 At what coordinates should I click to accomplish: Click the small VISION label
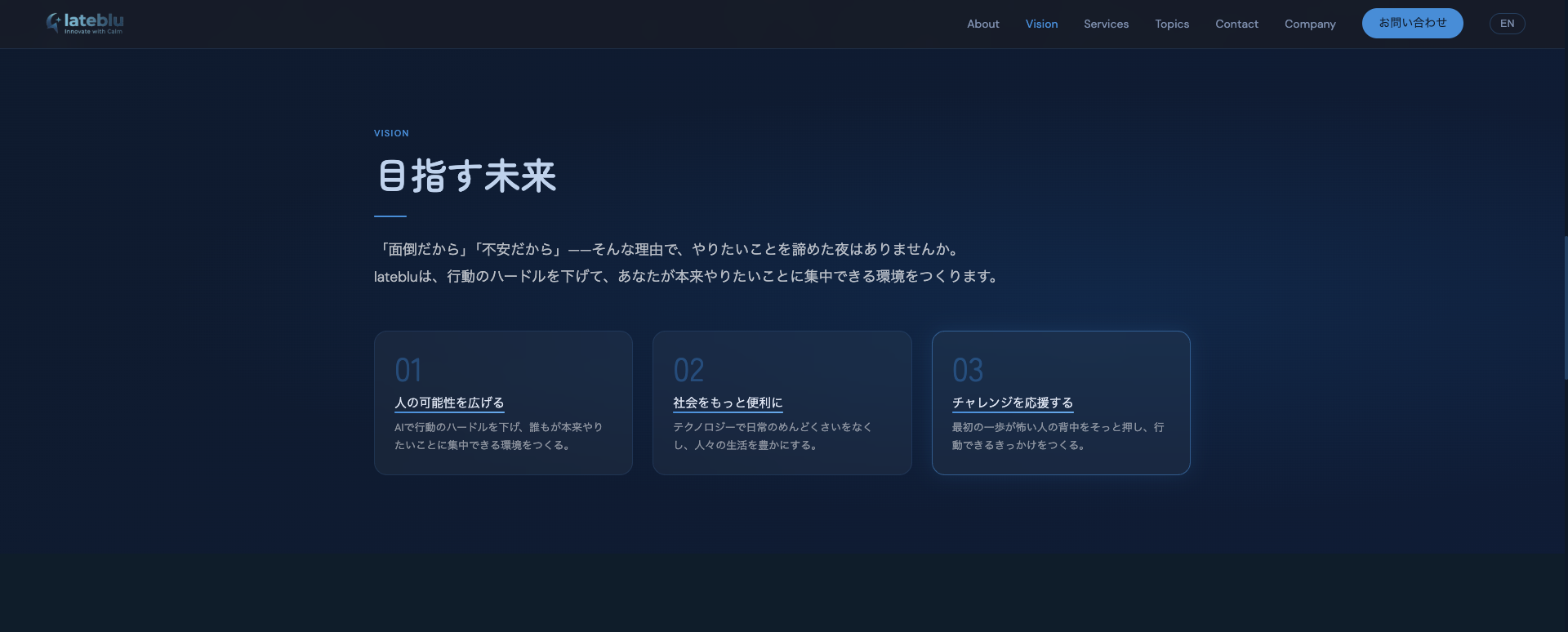point(391,133)
